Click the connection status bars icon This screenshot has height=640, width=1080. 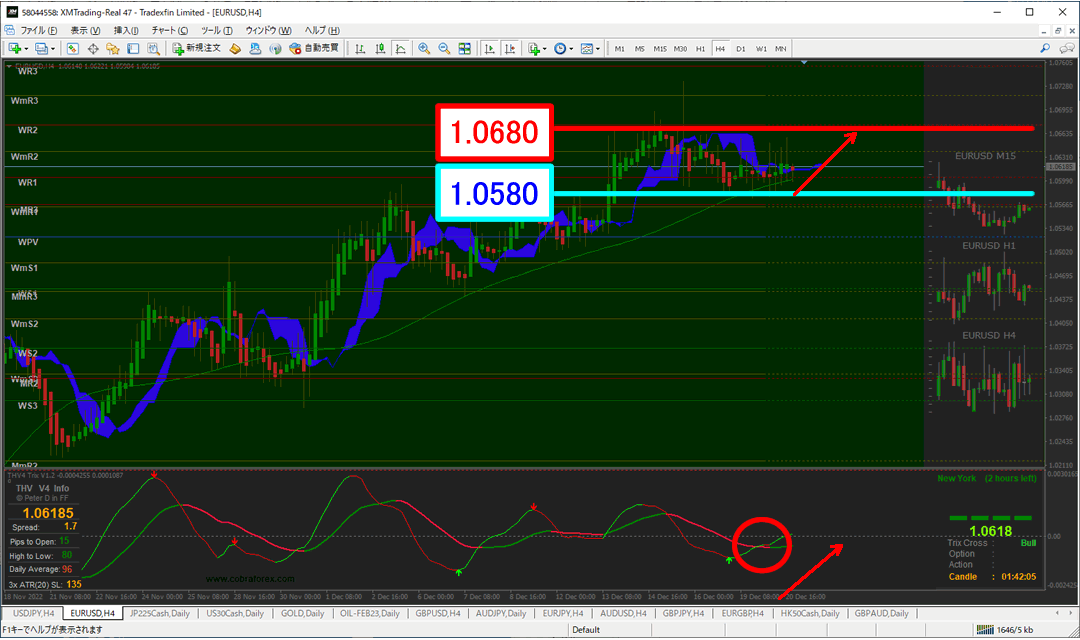pyautogui.click(x=985, y=629)
